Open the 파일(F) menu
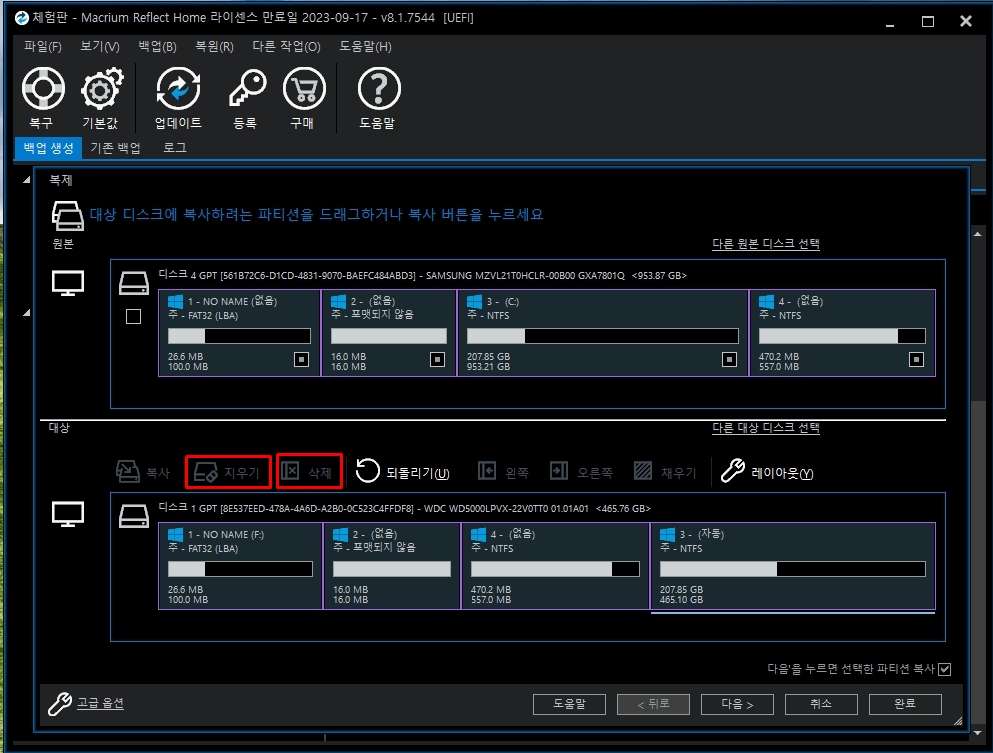Screen dimensions: 993x753 click(x=42, y=46)
